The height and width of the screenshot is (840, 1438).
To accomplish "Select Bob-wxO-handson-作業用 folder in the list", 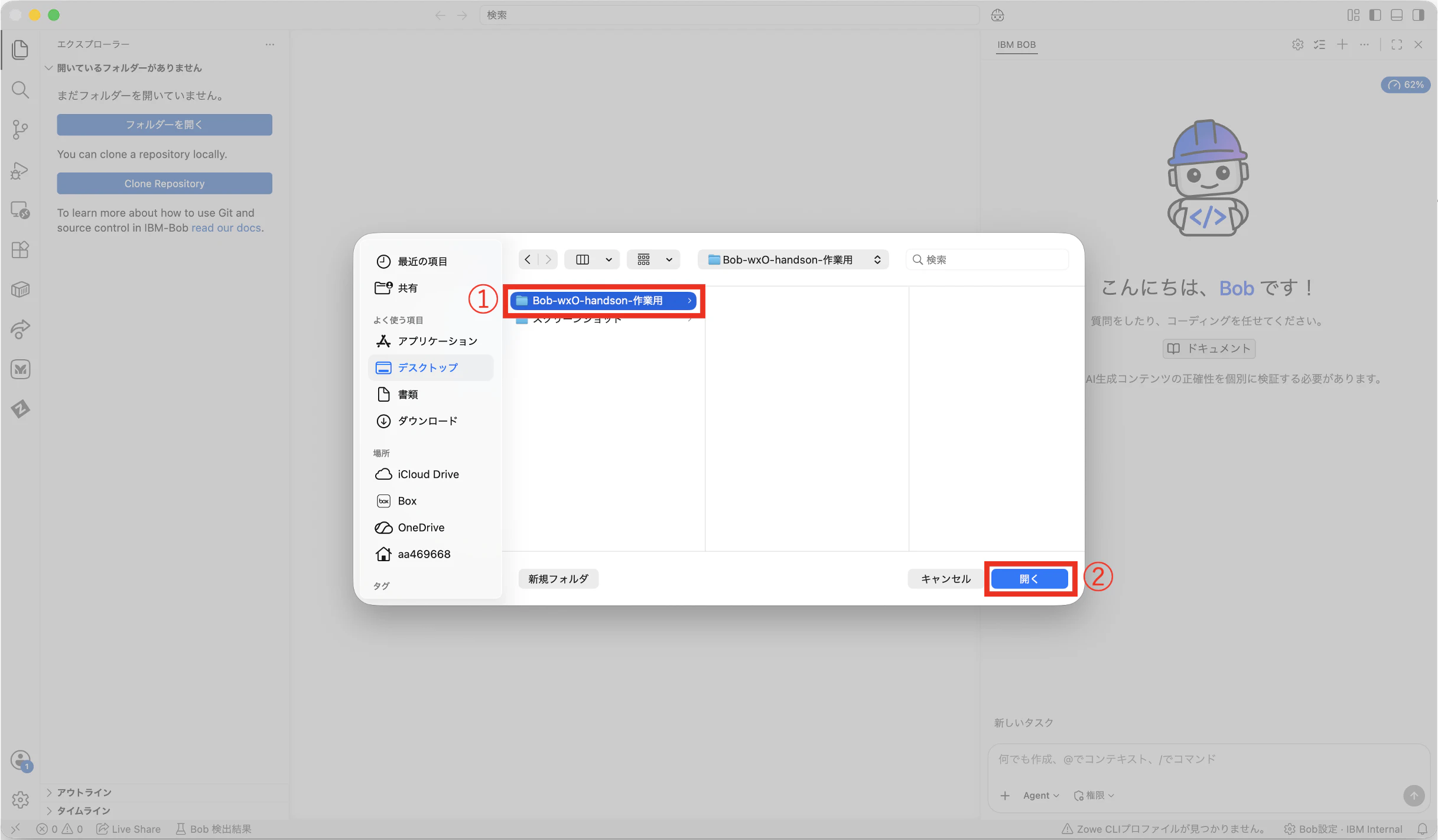I will point(604,301).
